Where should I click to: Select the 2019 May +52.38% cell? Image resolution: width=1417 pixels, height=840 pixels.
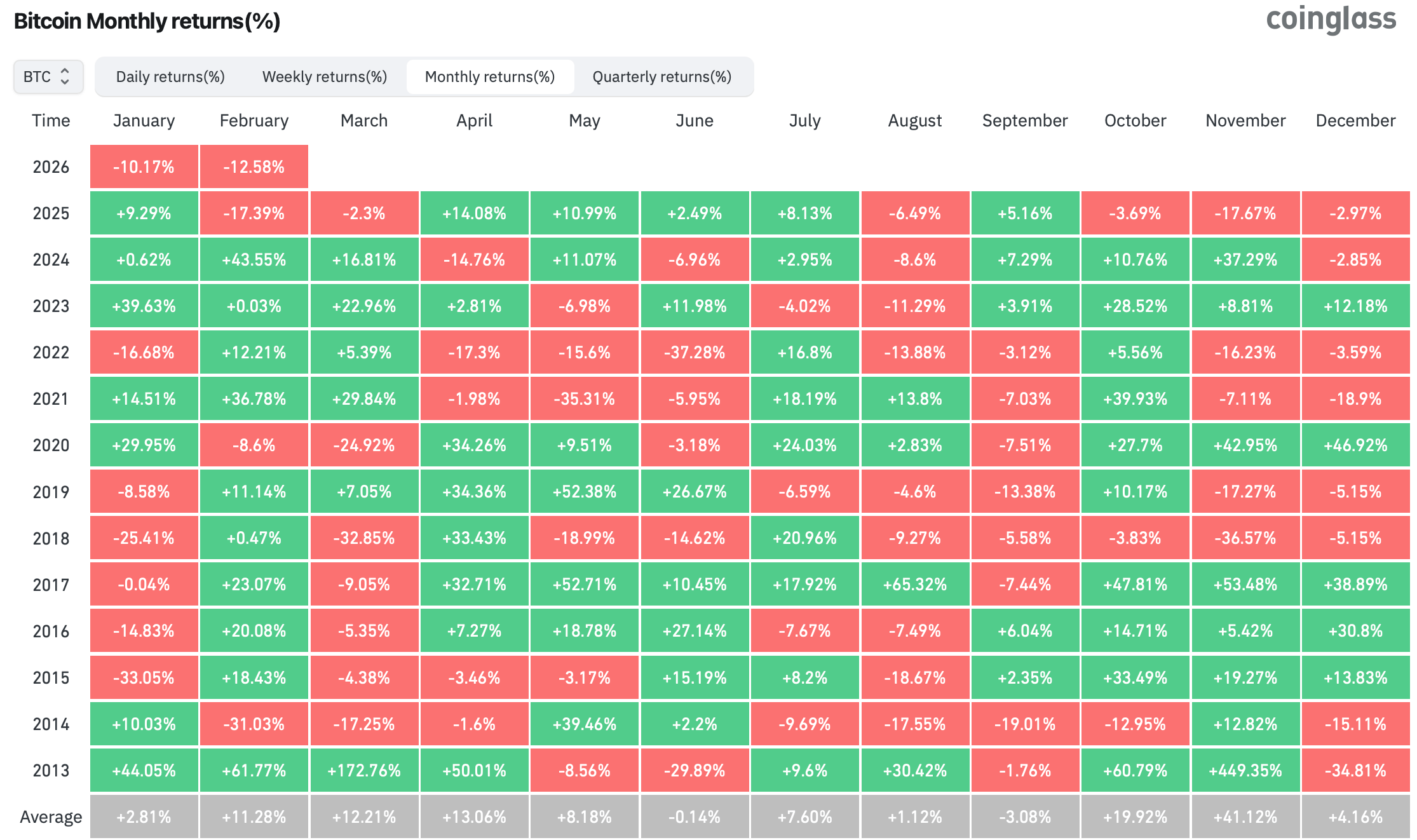[584, 492]
